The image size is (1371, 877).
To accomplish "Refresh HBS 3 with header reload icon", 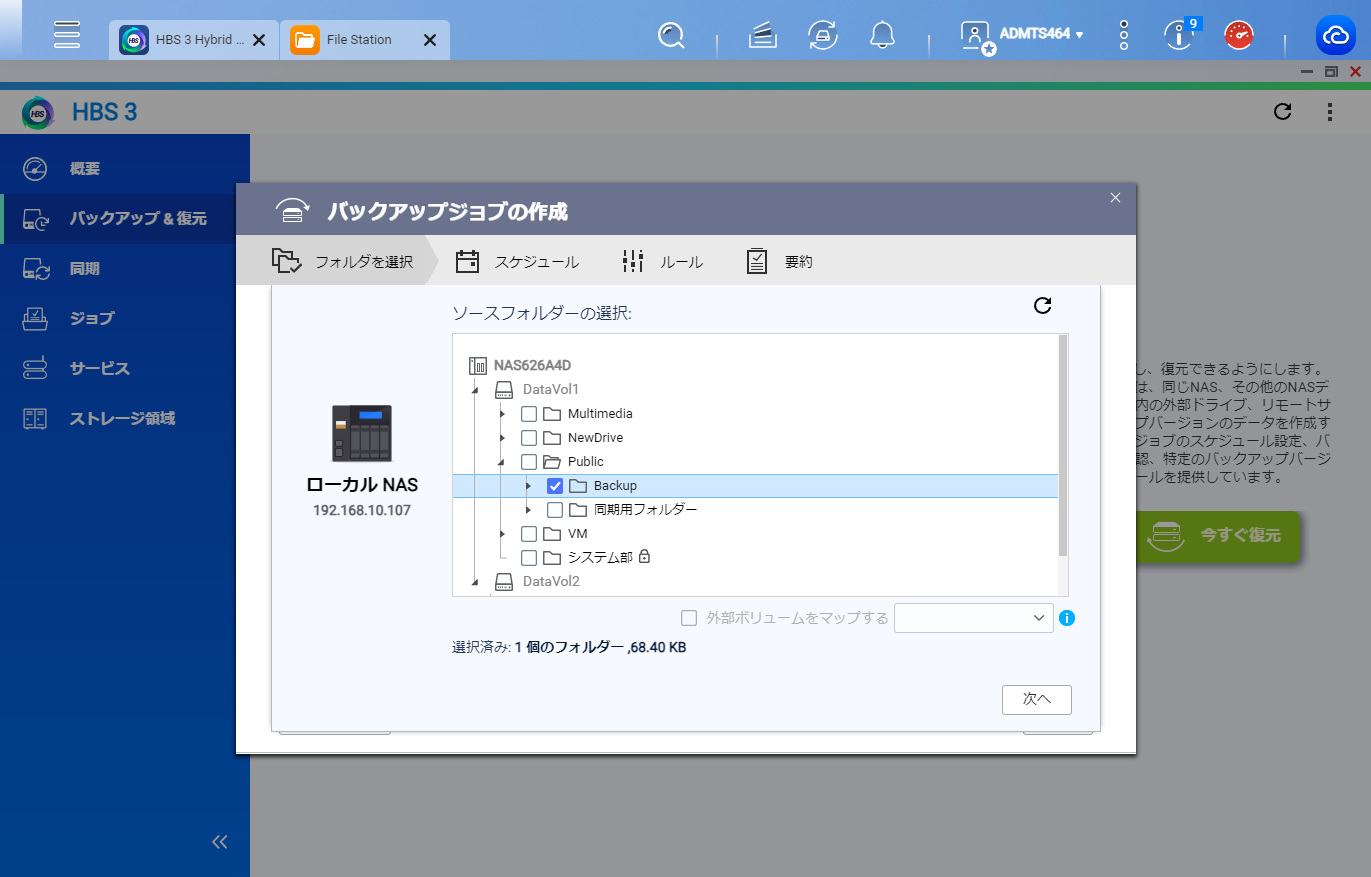I will (x=1283, y=112).
